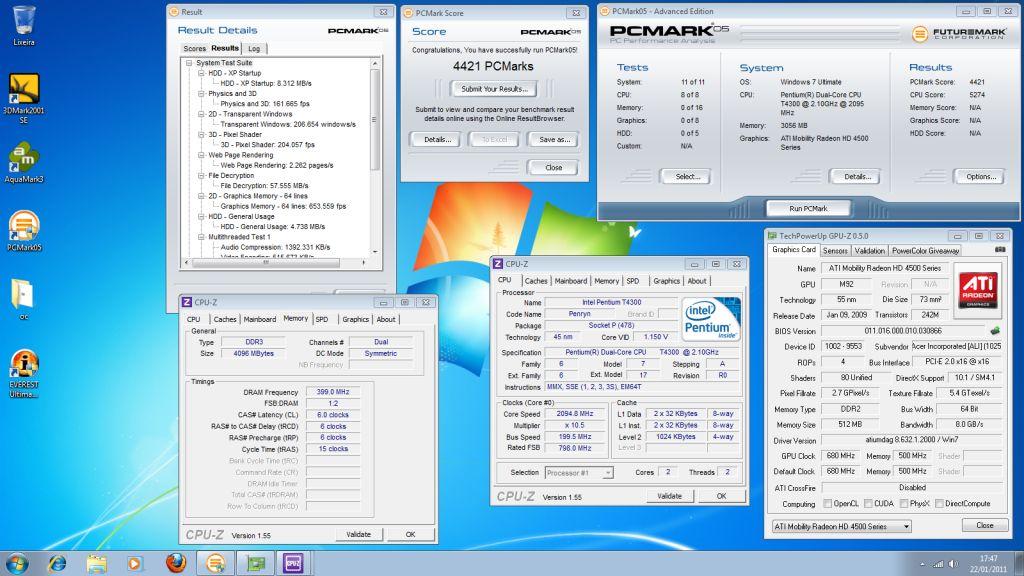Screen dimensions: 1024x576
Task: Collapse the File Decryption node
Action: [x=201, y=176]
